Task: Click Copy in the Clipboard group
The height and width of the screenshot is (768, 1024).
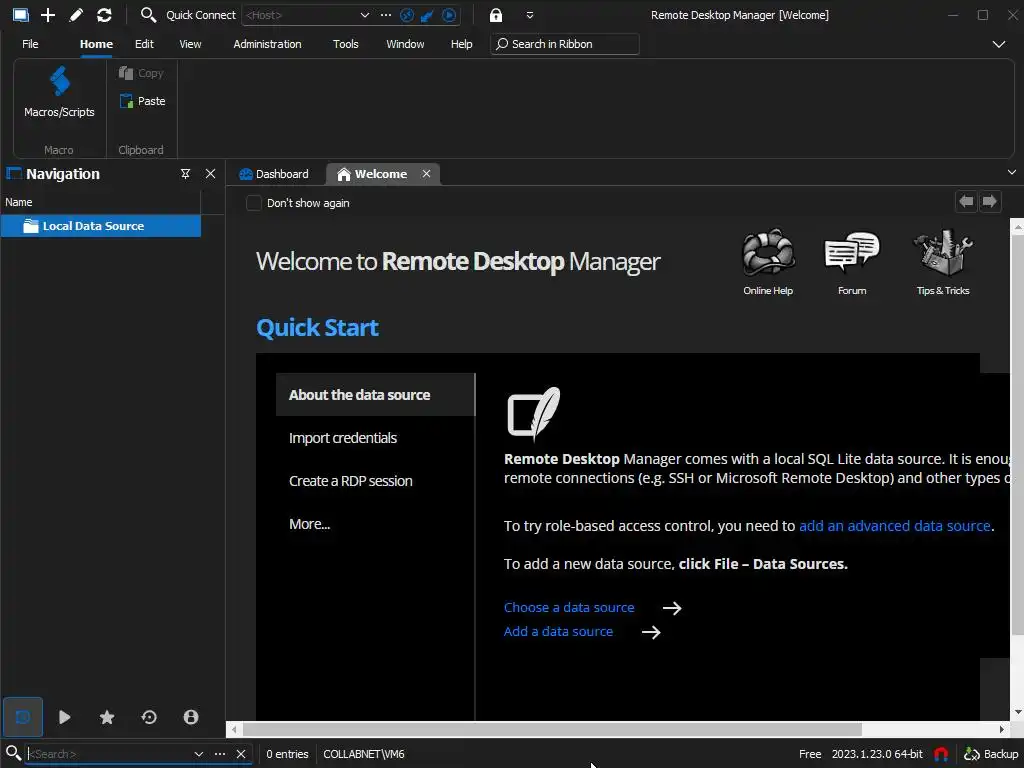Action: pos(141,73)
